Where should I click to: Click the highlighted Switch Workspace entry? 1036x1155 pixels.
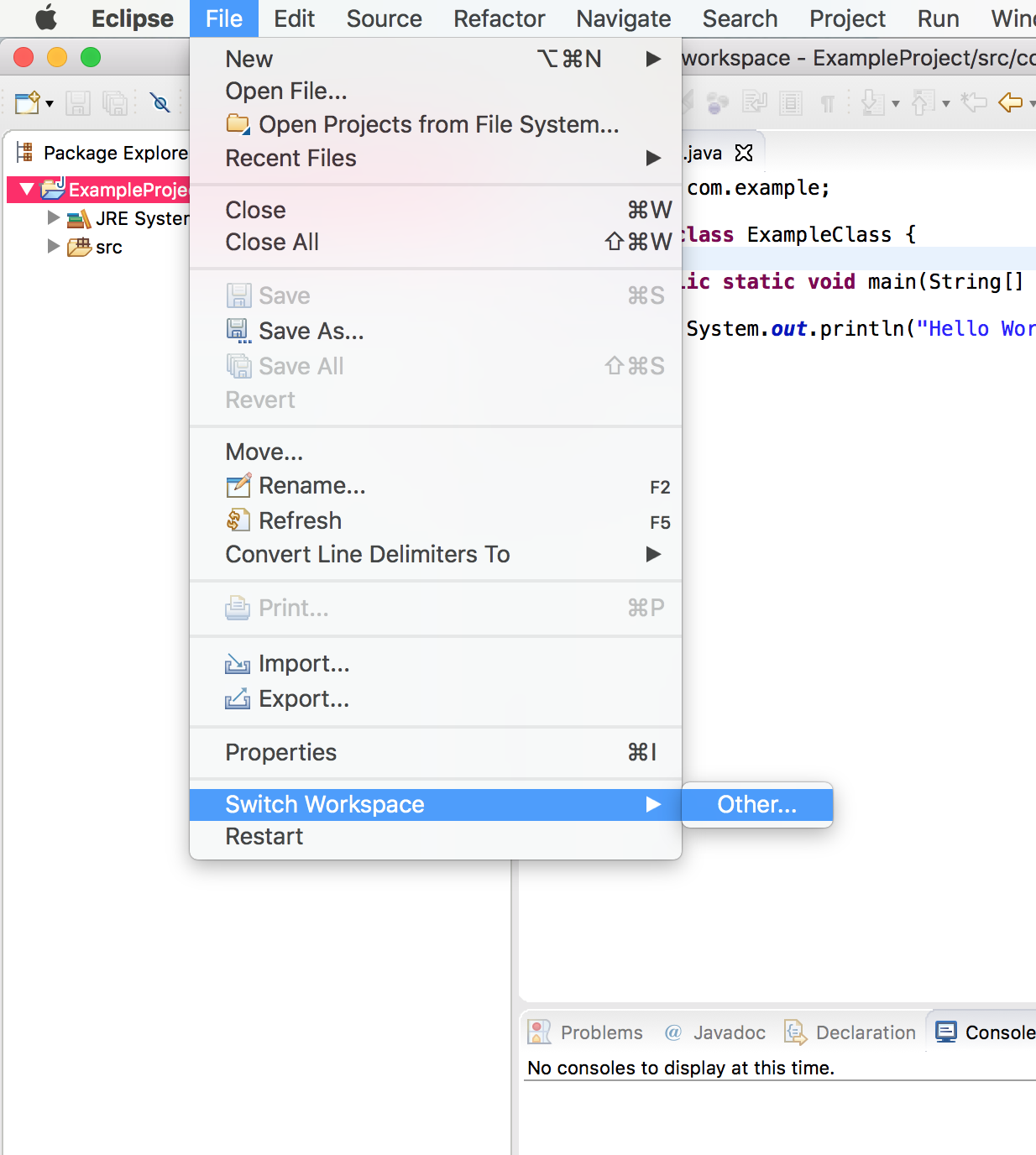click(436, 804)
